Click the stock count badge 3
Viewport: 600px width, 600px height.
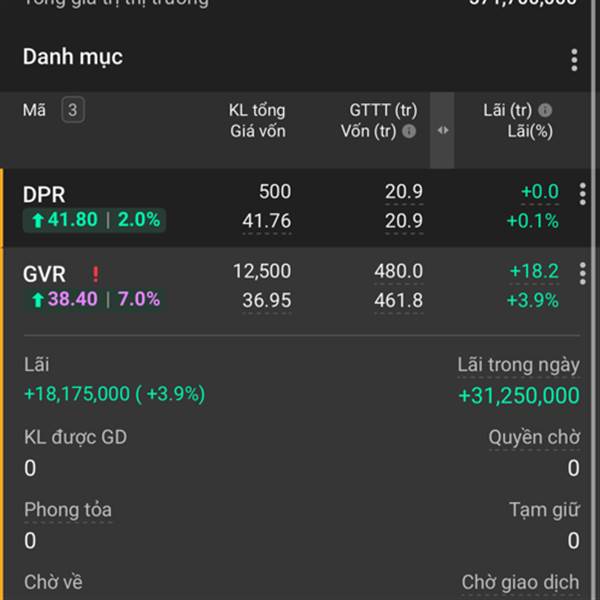point(72,110)
